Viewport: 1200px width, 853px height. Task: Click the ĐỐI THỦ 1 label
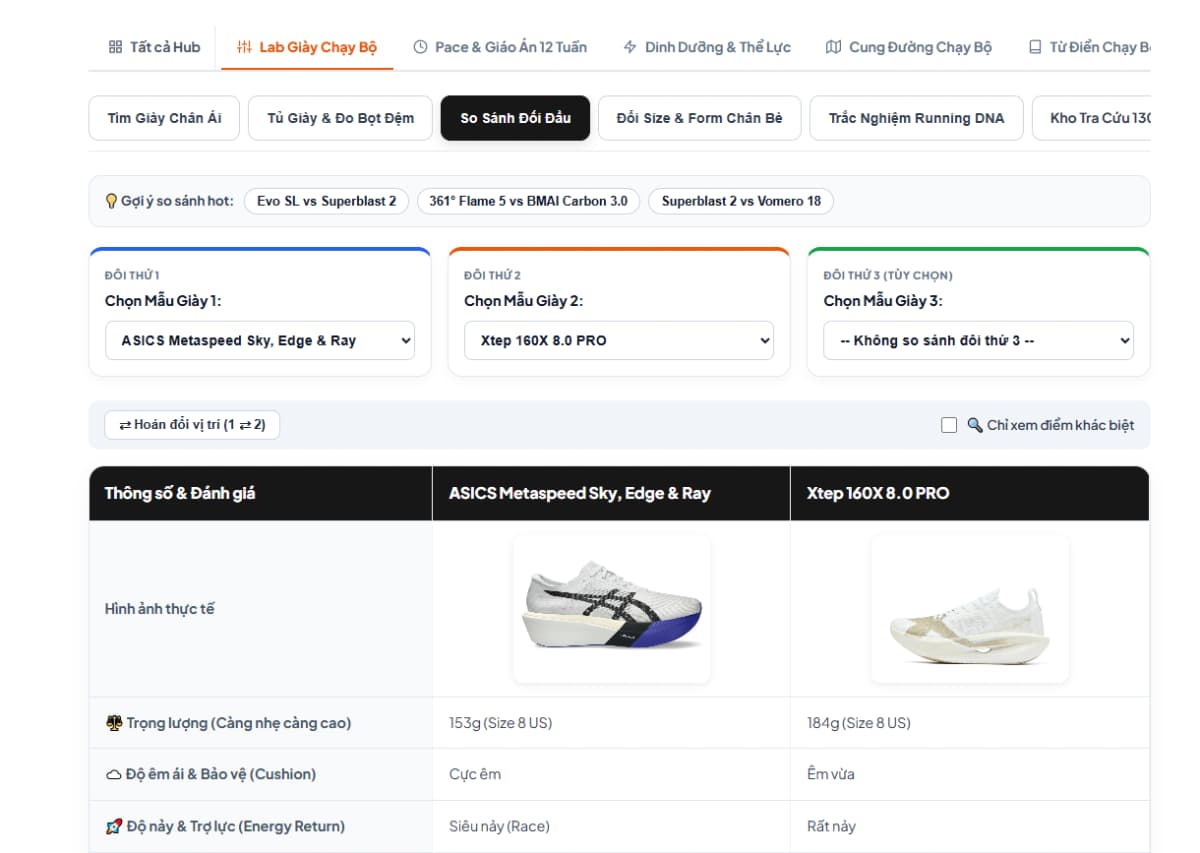tap(132, 275)
